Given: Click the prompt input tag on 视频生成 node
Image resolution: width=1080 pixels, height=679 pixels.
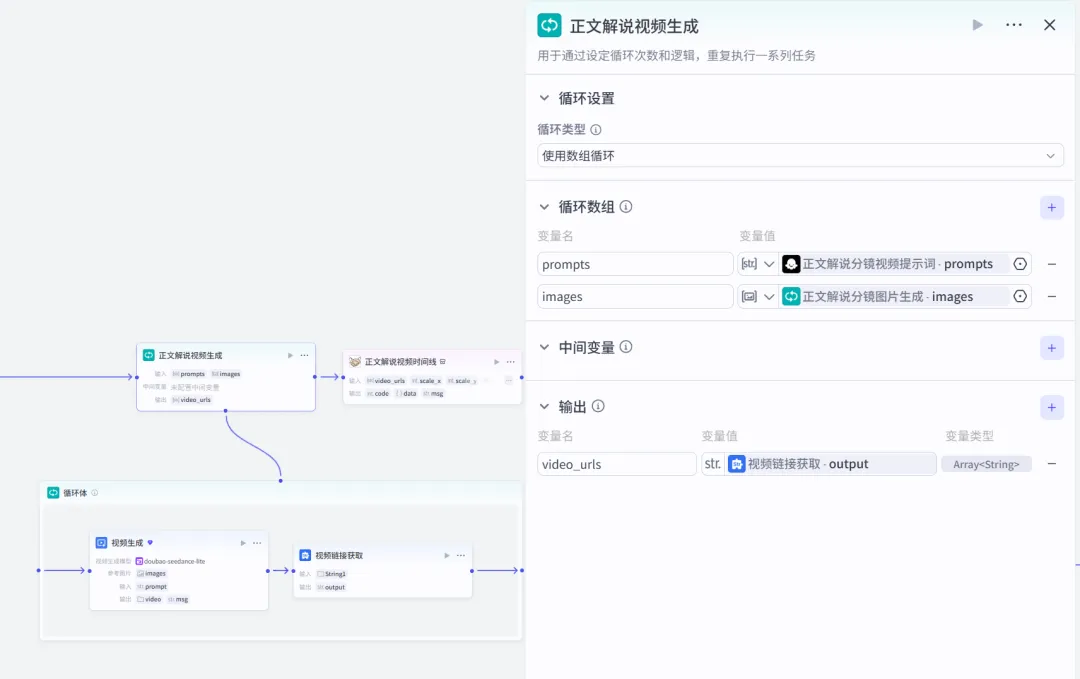Looking at the screenshot, I should click(152, 587).
